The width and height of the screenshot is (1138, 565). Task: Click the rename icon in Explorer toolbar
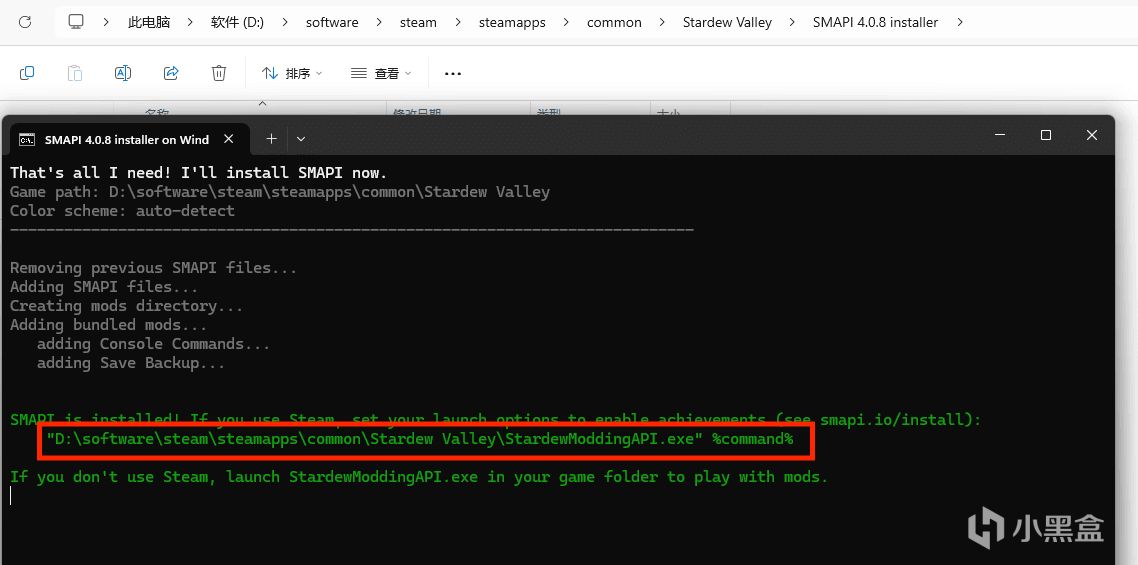[123, 73]
